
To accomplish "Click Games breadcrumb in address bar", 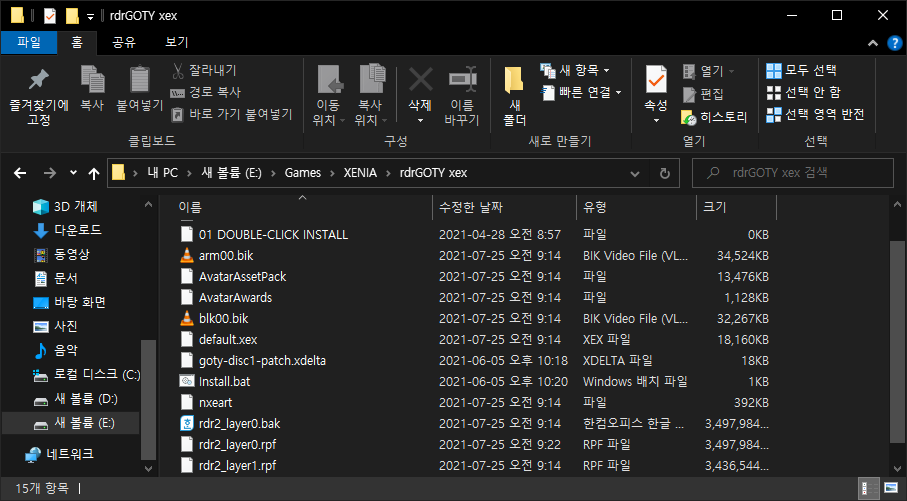I will click(303, 173).
